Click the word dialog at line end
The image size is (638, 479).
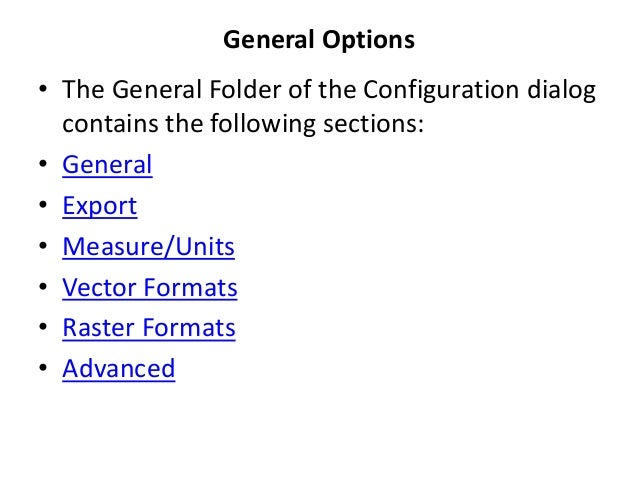tap(562, 90)
